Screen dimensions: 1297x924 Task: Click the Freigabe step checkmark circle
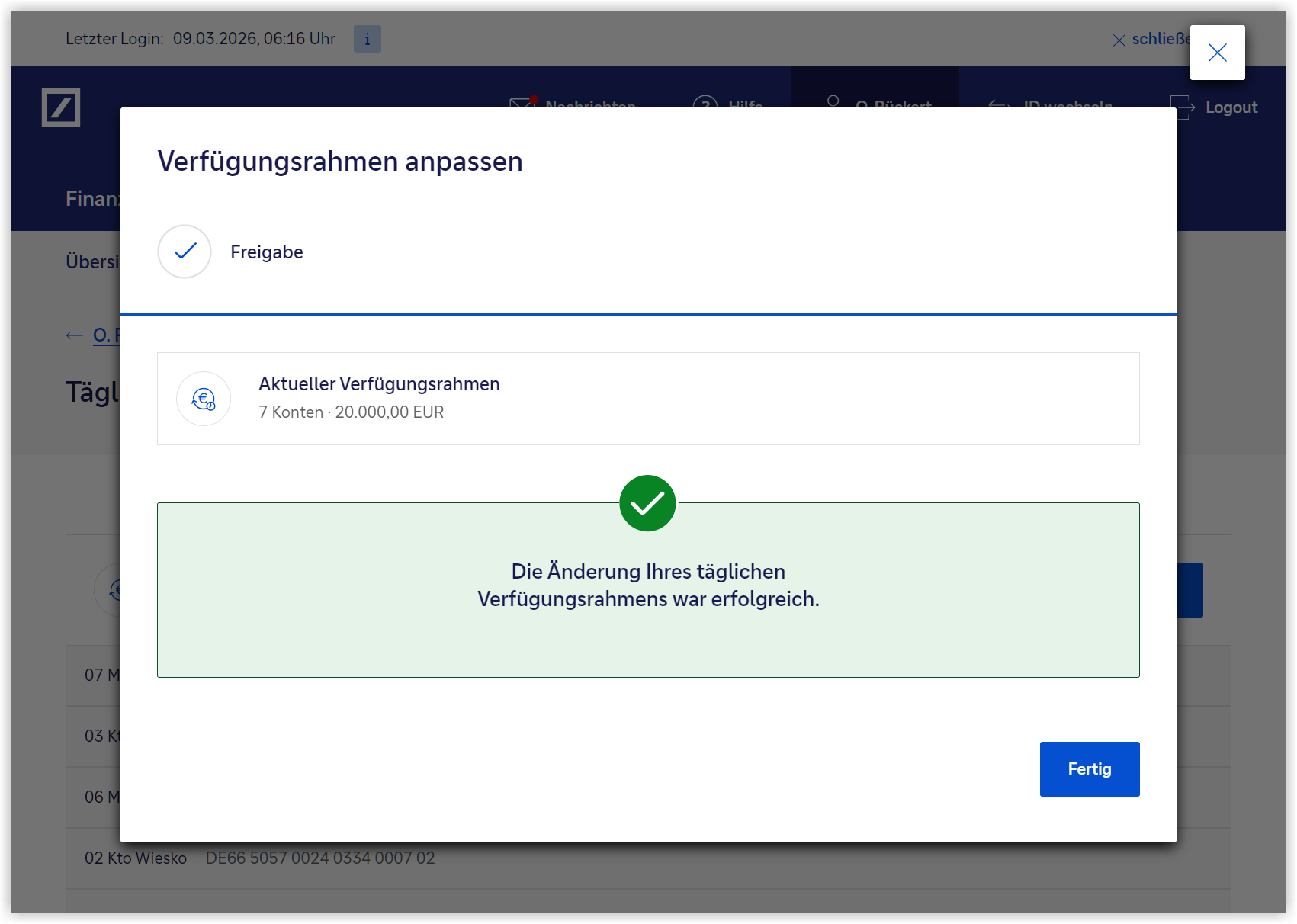point(185,252)
